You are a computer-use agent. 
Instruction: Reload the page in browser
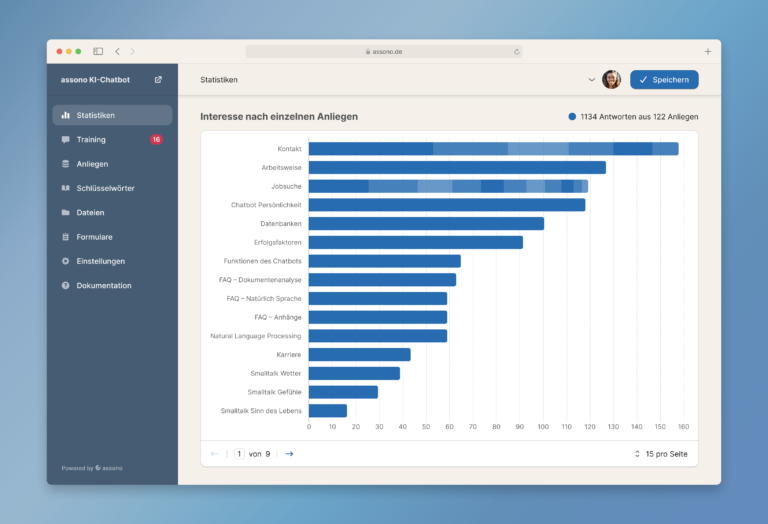click(x=517, y=51)
